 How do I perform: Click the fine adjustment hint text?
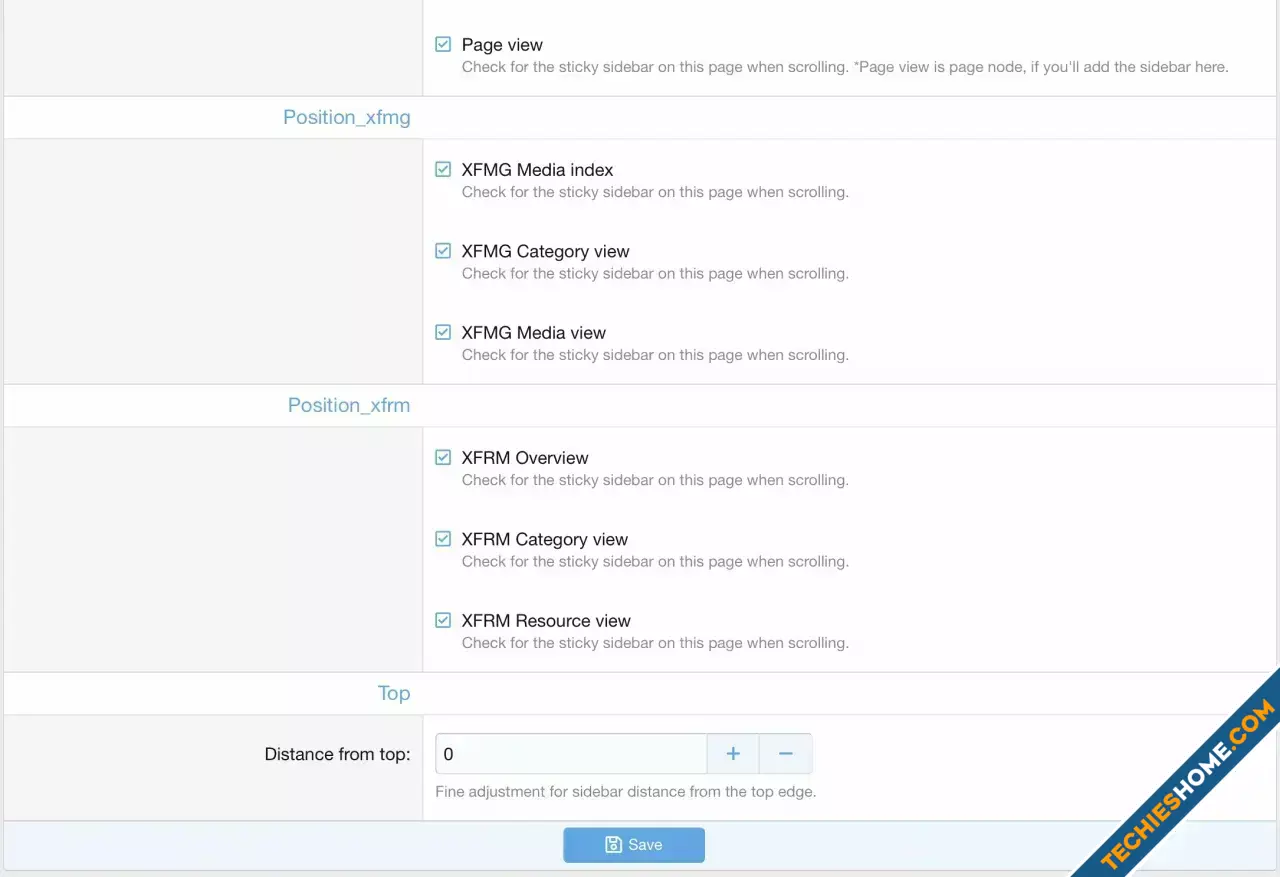626,792
